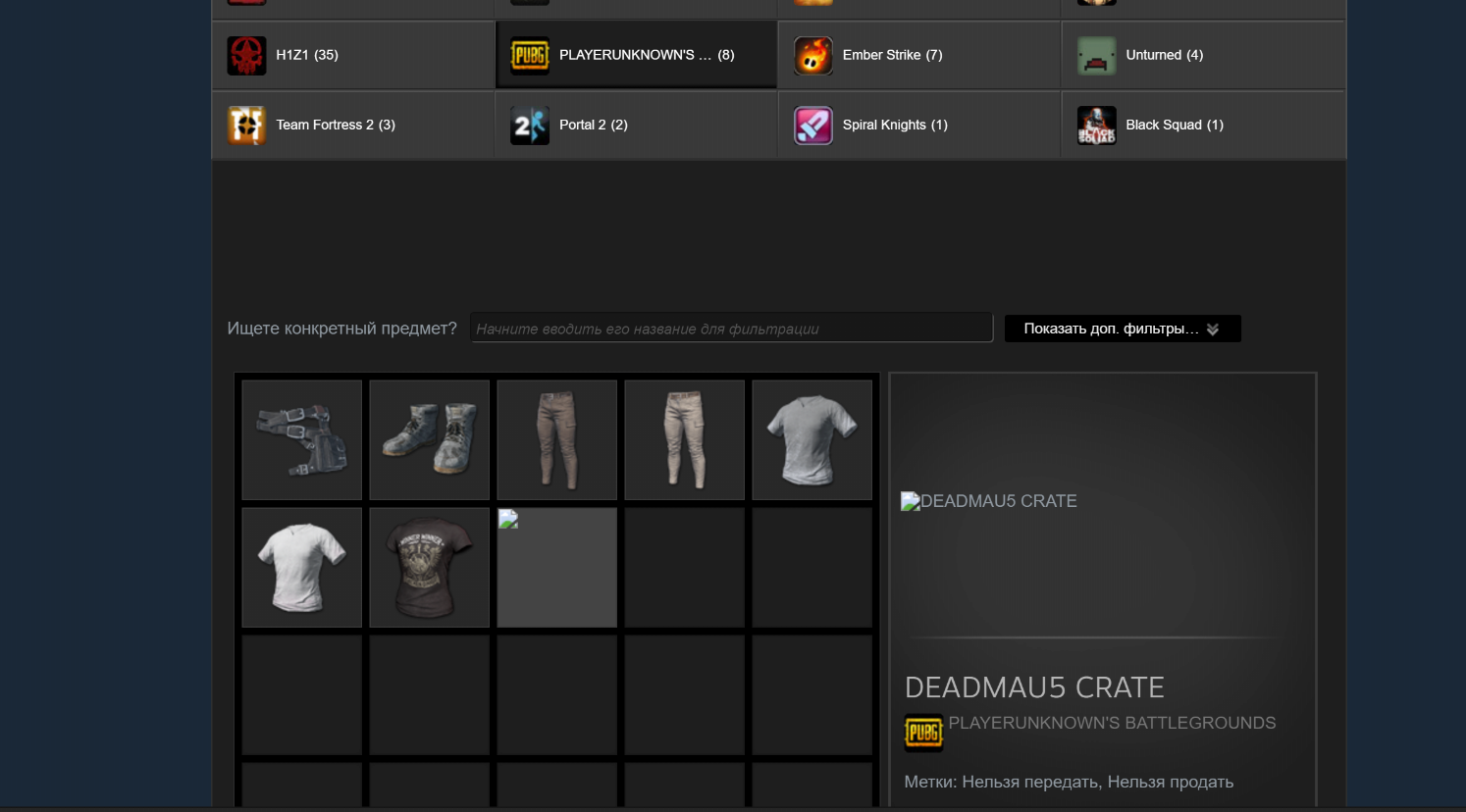This screenshot has width=1466, height=812.
Task: Click the Ember Strike game icon
Action: pos(813,56)
